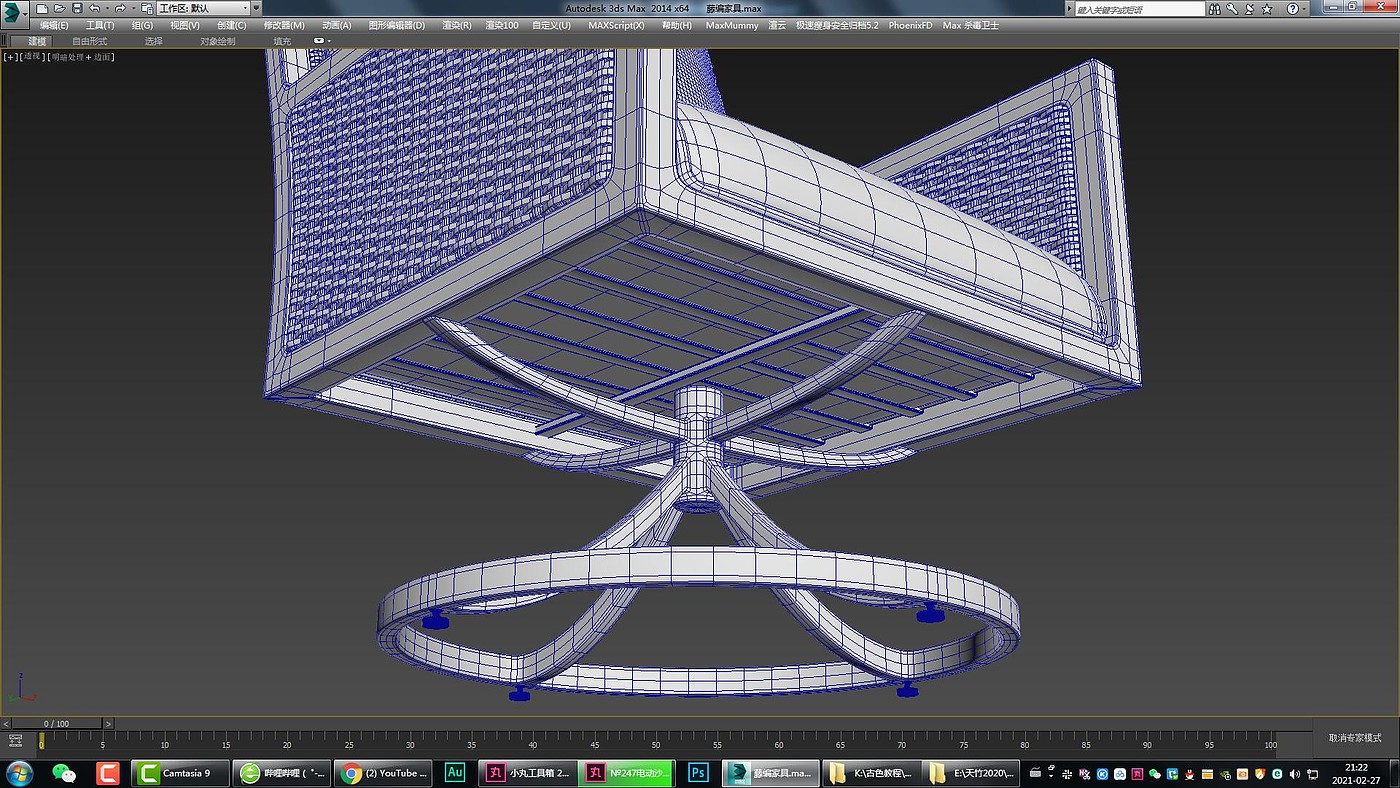
Task: Click the [+] viewport menu label
Action: [x=10, y=57]
